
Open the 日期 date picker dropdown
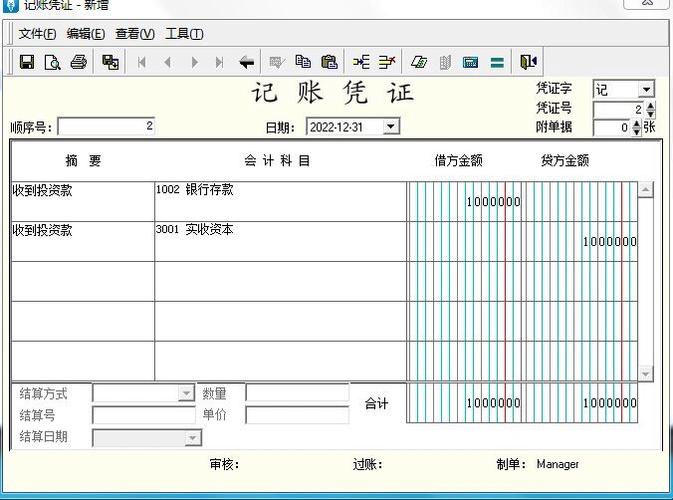[391, 127]
